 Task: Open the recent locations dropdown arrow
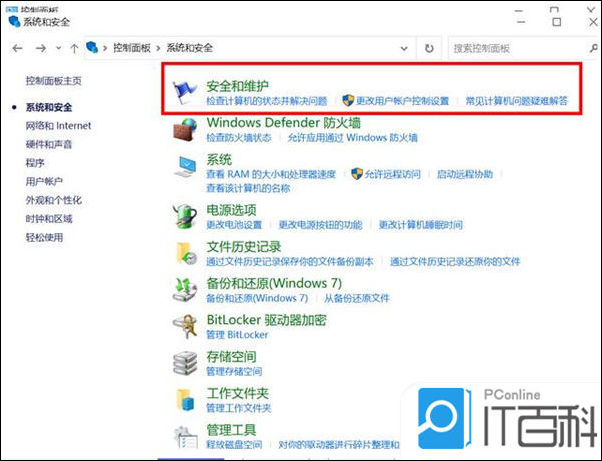pos(58,48)
